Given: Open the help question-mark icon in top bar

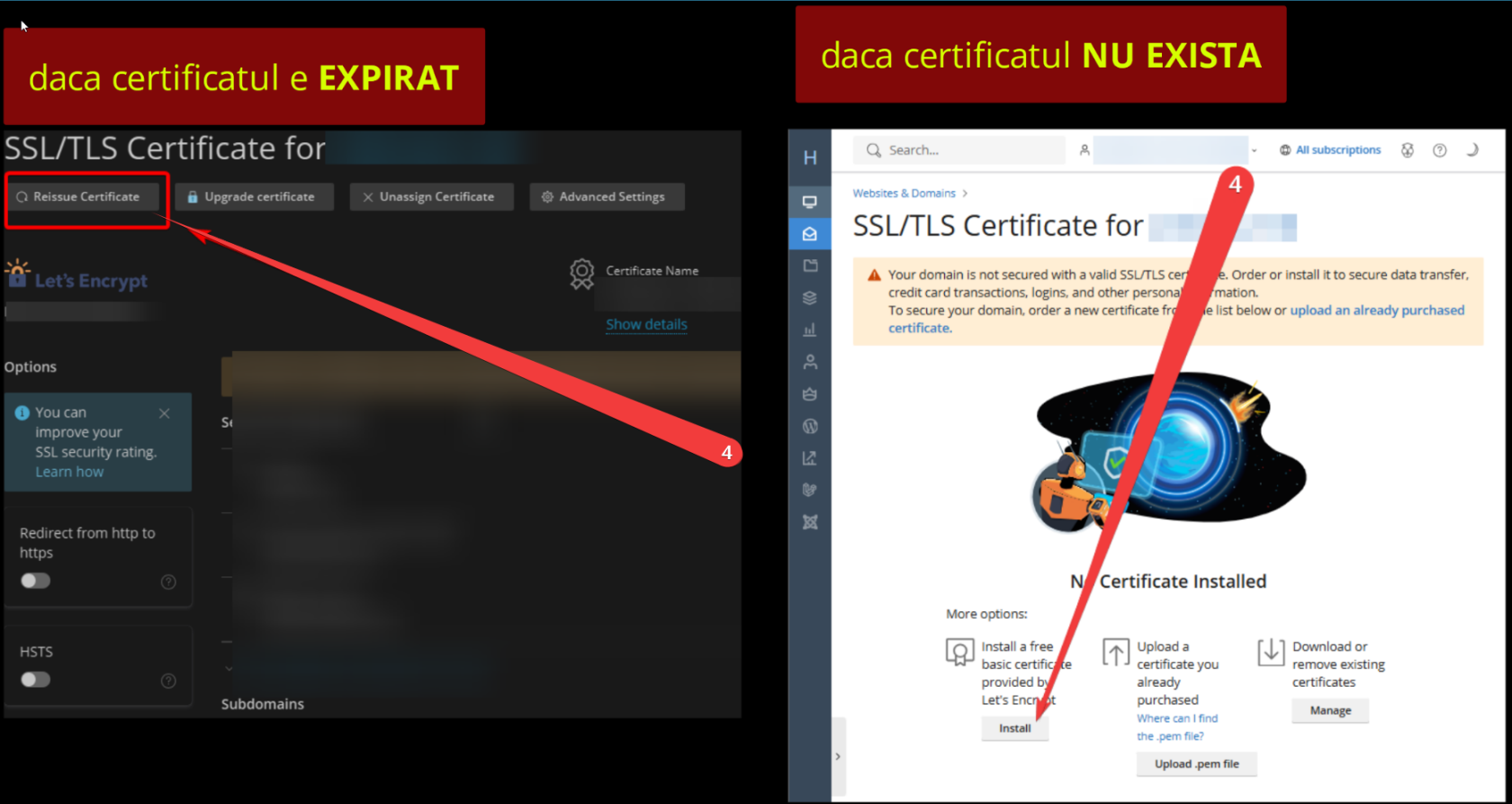Looking at the screenshot, I should pyautogui.click(x=1440, y=150).
